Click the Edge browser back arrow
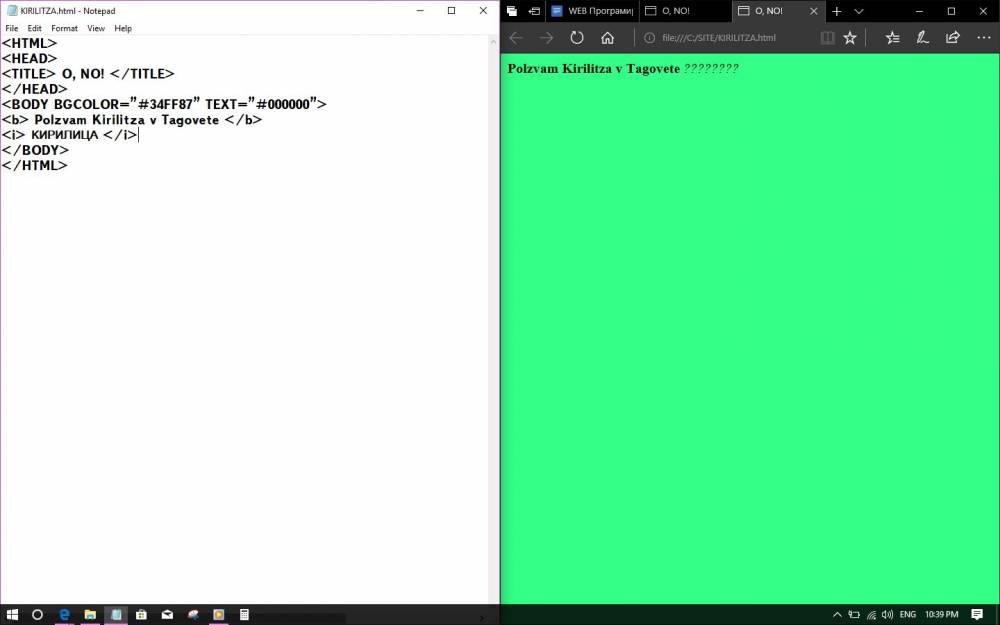The height and width of the screenshot is (625, 1000). pos(516,38)
